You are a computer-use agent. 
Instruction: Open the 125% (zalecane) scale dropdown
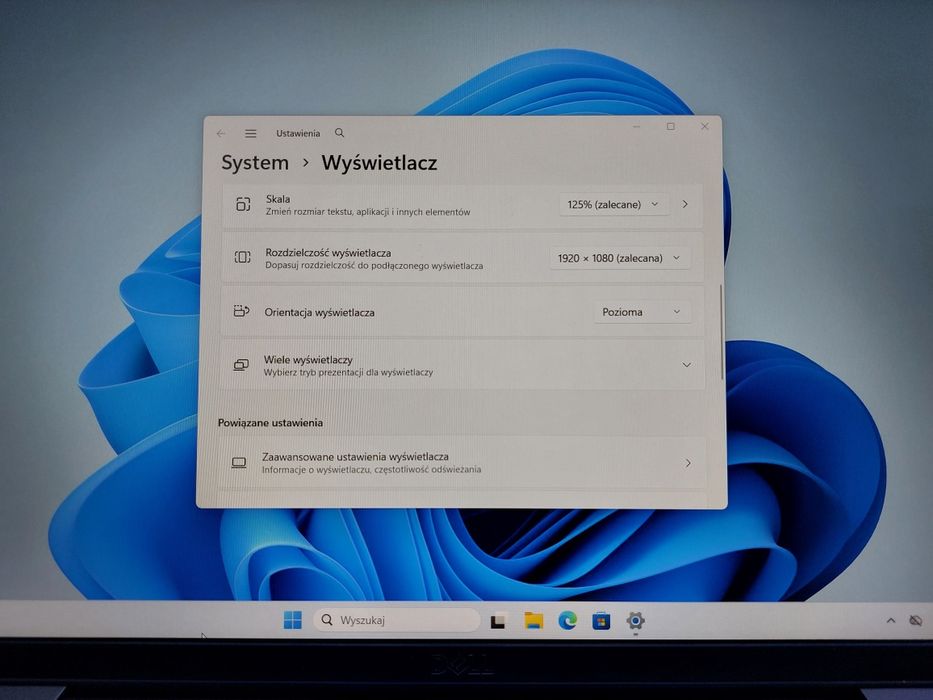pos(613,204)
